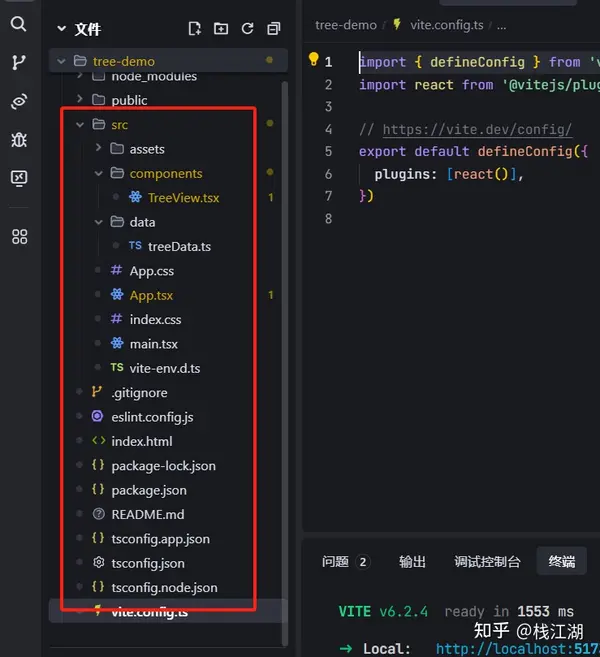Screen dimensions: 600x657
Task: Expand the public folder
Action: coord(80,99)
